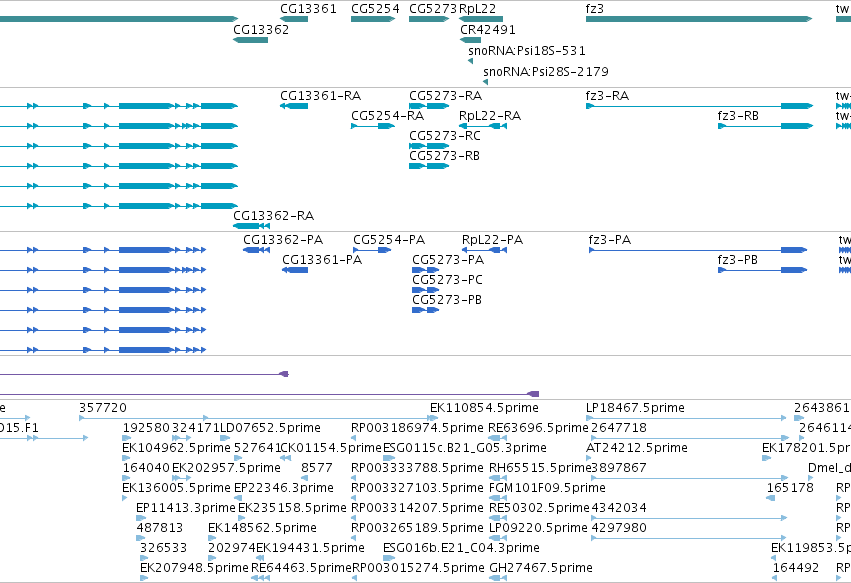Image resolution: width=851 pixels, height=583 pixels.
Task: Click the CG13361-RA transcript
Action: click(x=294, y=106)
